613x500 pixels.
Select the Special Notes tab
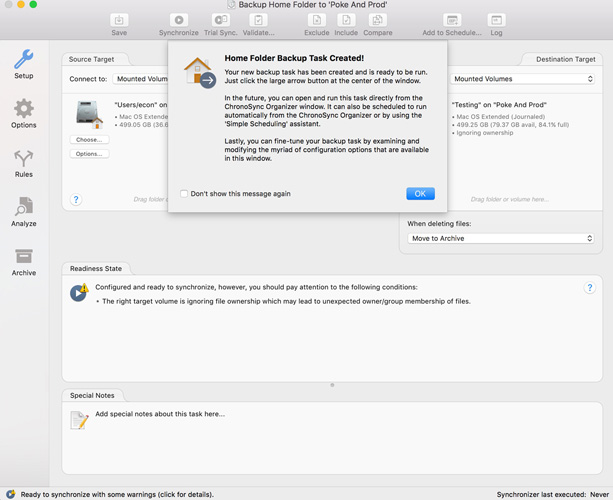pos(92,395)
